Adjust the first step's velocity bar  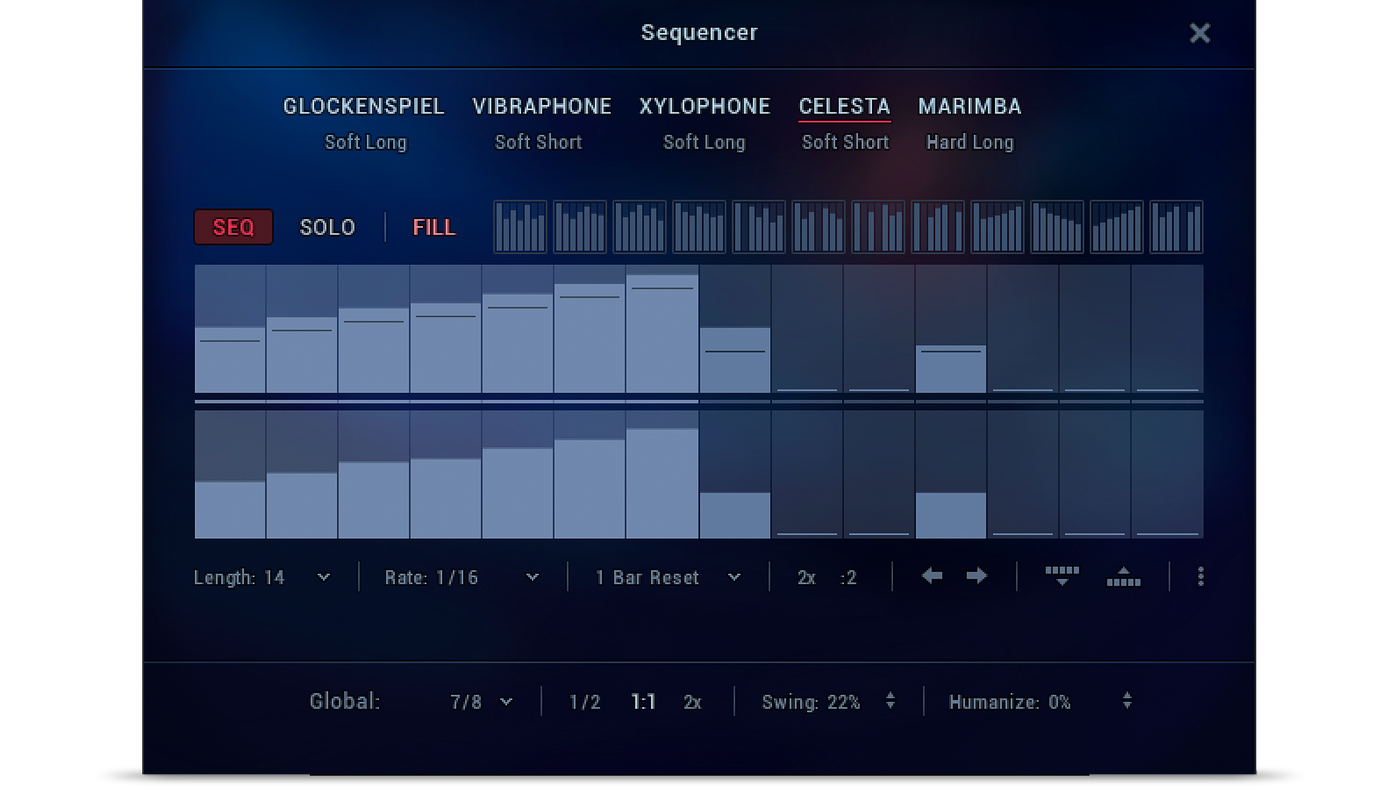230,329
